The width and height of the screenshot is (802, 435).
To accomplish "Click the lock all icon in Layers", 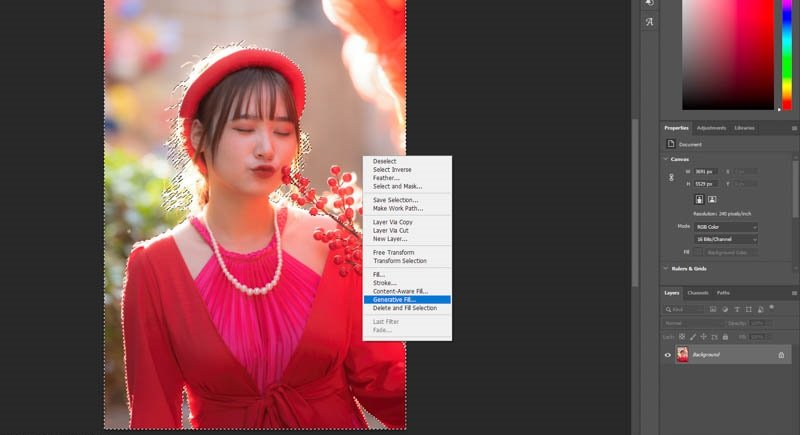I will (x=725, y=336).
